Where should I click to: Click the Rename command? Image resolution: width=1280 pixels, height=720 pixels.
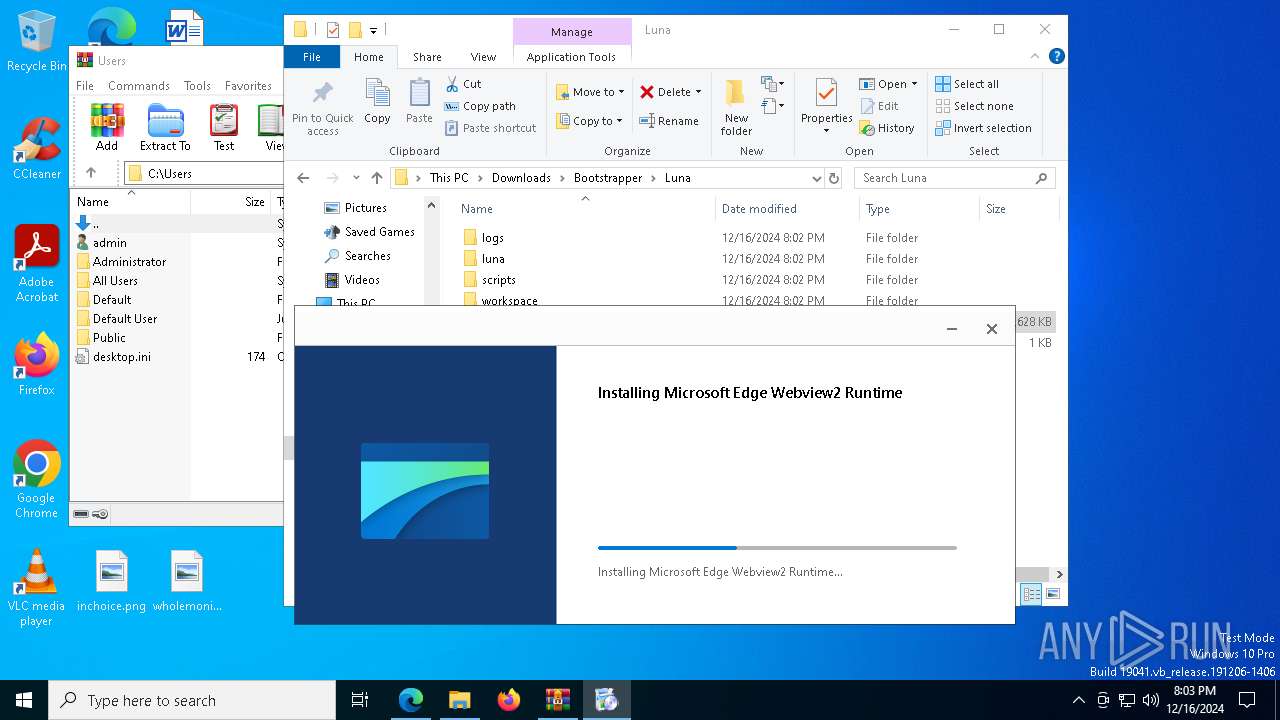[669, 121]
